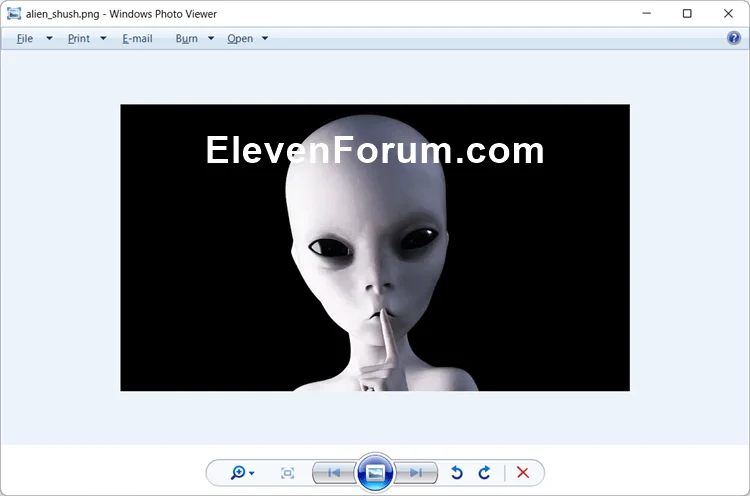Rotate image counterclockwise
This screenshot has height=496, width=750.
pyautogui.click(x=457, y=473)
